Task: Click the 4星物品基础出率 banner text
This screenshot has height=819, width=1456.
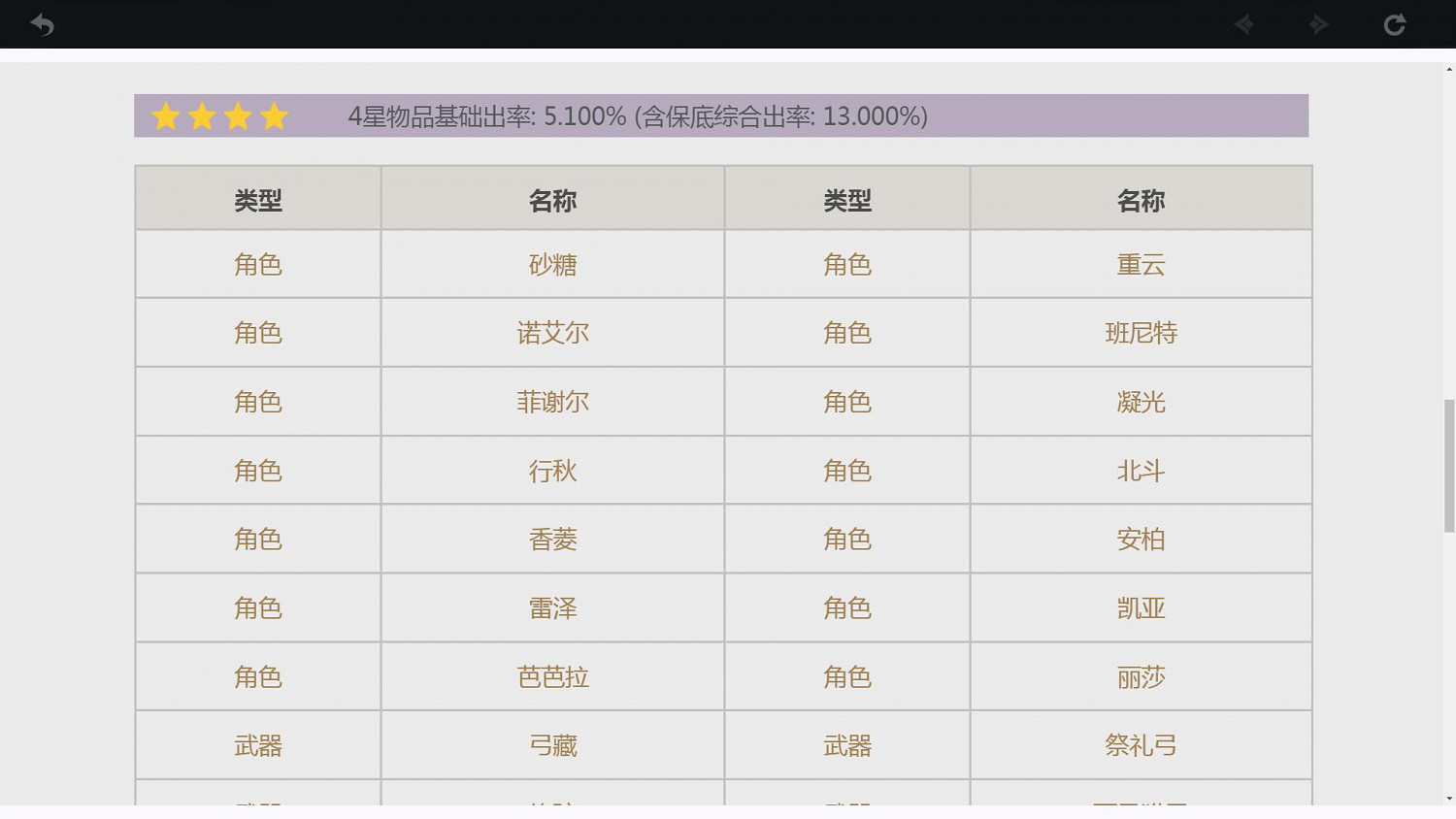Action: 638,116
